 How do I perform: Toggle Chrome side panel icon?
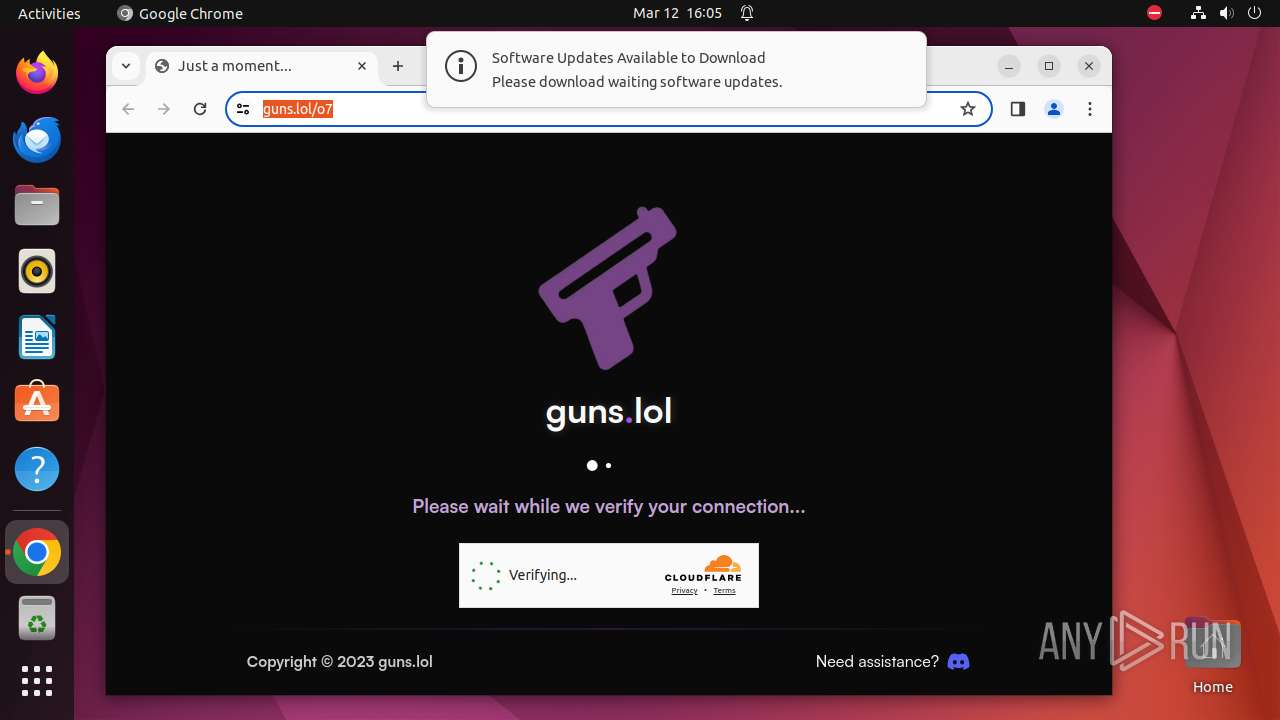1017,109
